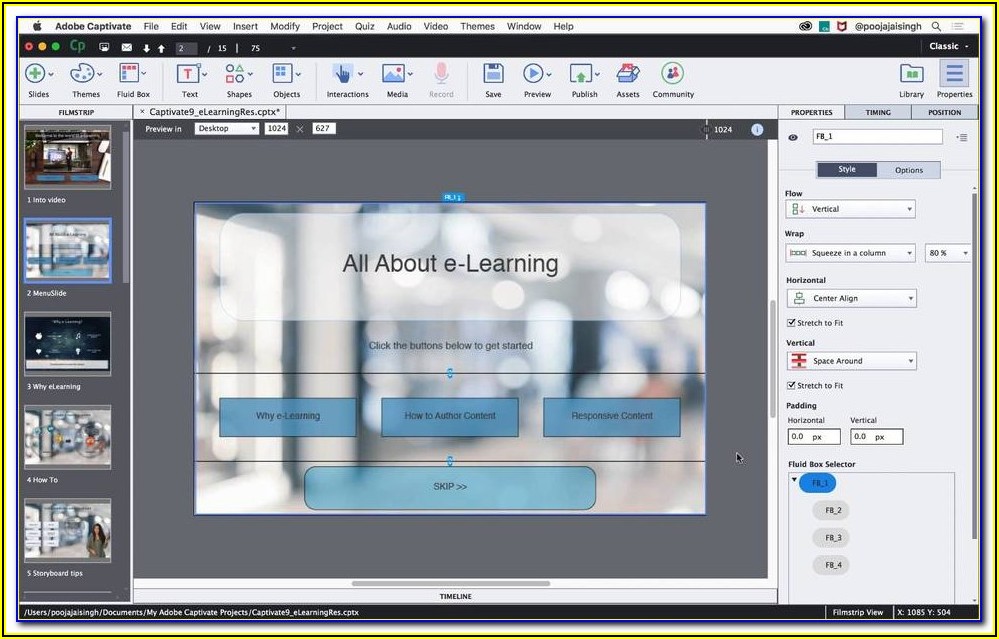Select the Fluid Box tool
Image resolution: width=999 pixels, height=639 pixels.
[x=130, y=74]
